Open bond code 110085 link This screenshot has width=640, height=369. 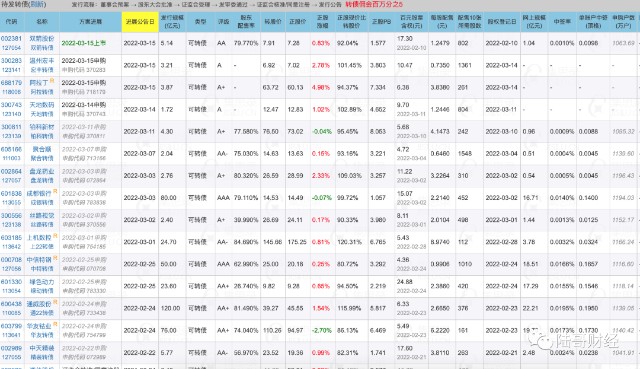[x=11, y=313]
